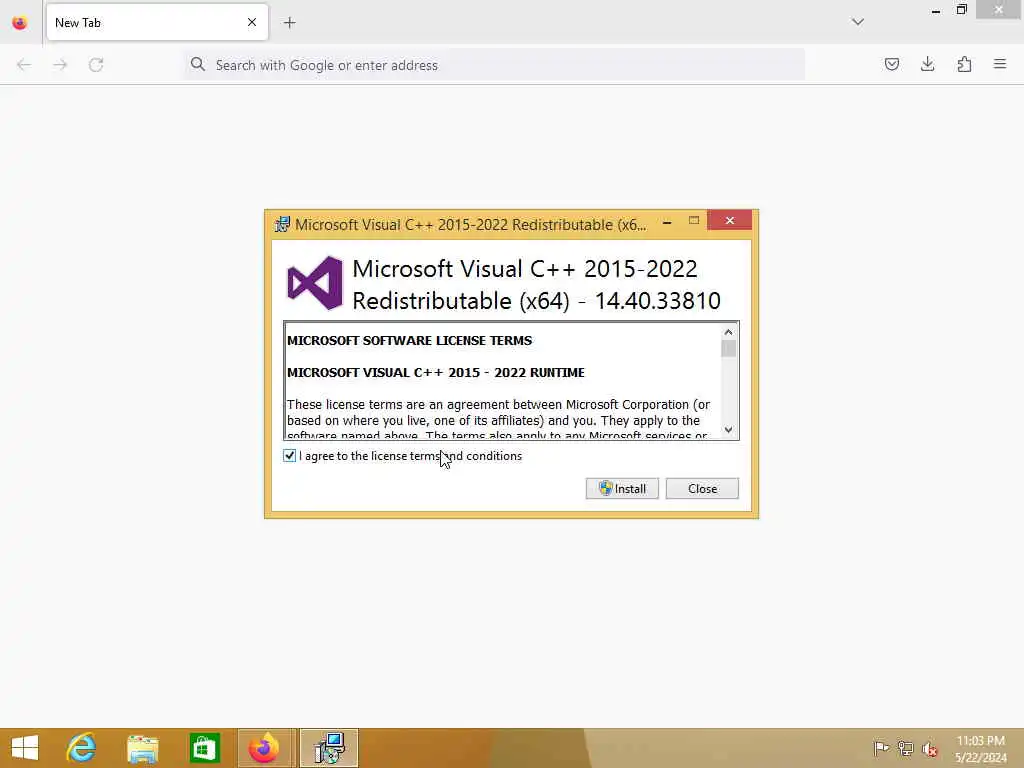Expand the list all tabs dropdown
The width and height of the screenshot is (1024, 768).
coord(857,22)
